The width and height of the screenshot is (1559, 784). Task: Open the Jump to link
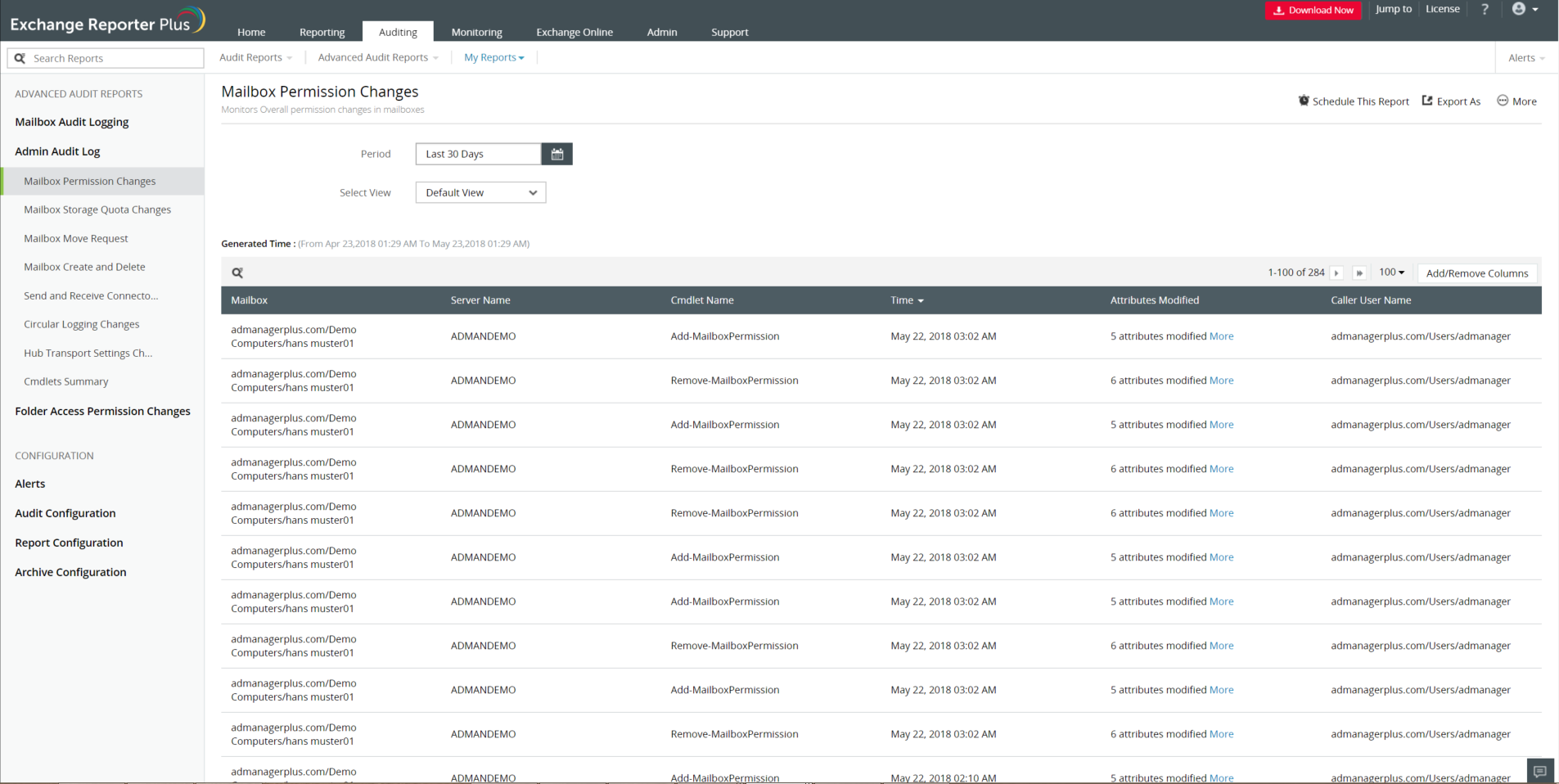(x=1394, y=9)
